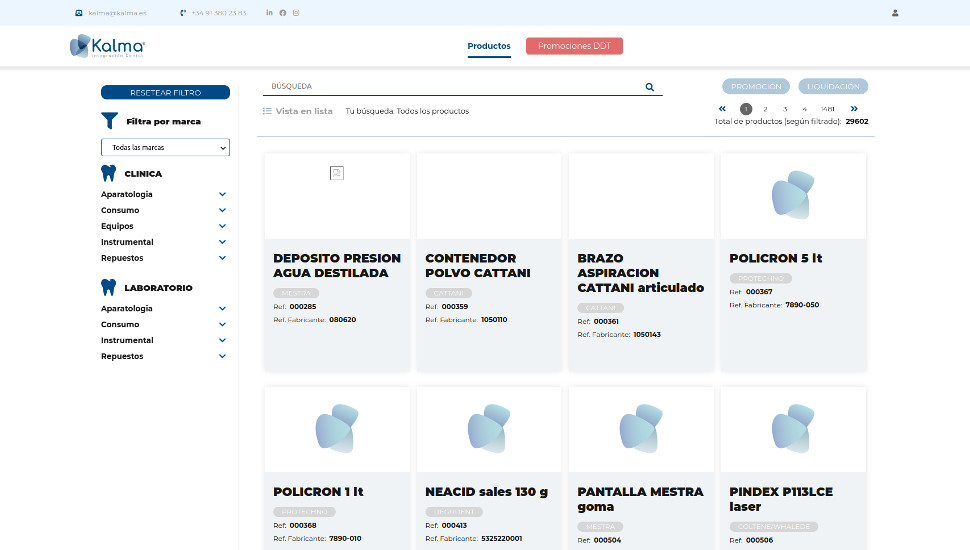Screen dimensions: 970x550
Task: Select page 1 in pagination
Action: pyautogui.click(x=746, y=109)
